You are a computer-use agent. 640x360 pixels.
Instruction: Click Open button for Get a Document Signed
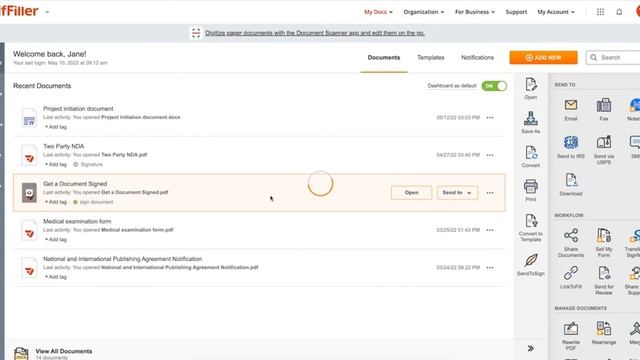[x=411, y=193]
